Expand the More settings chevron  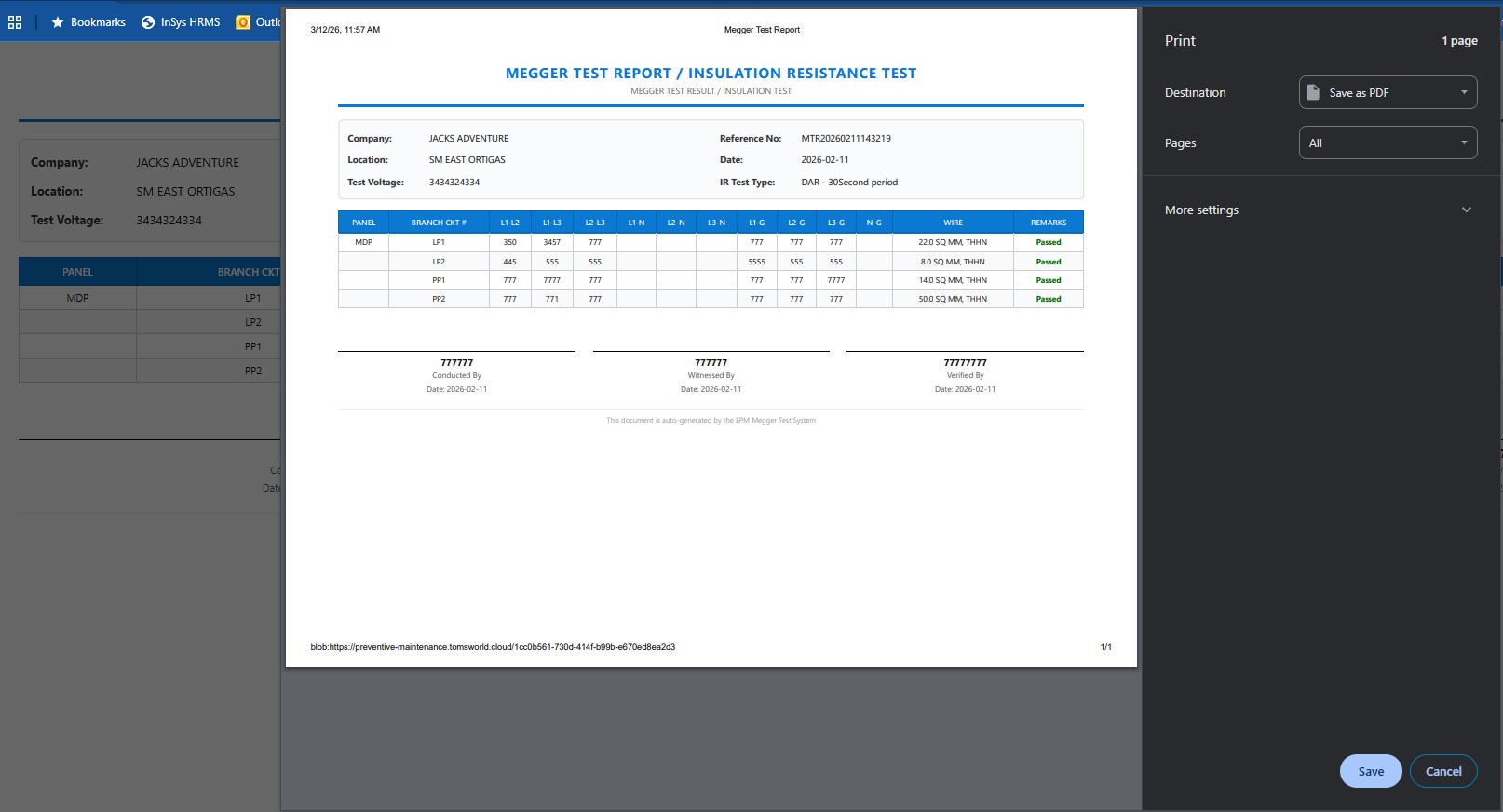[1467, 210]
